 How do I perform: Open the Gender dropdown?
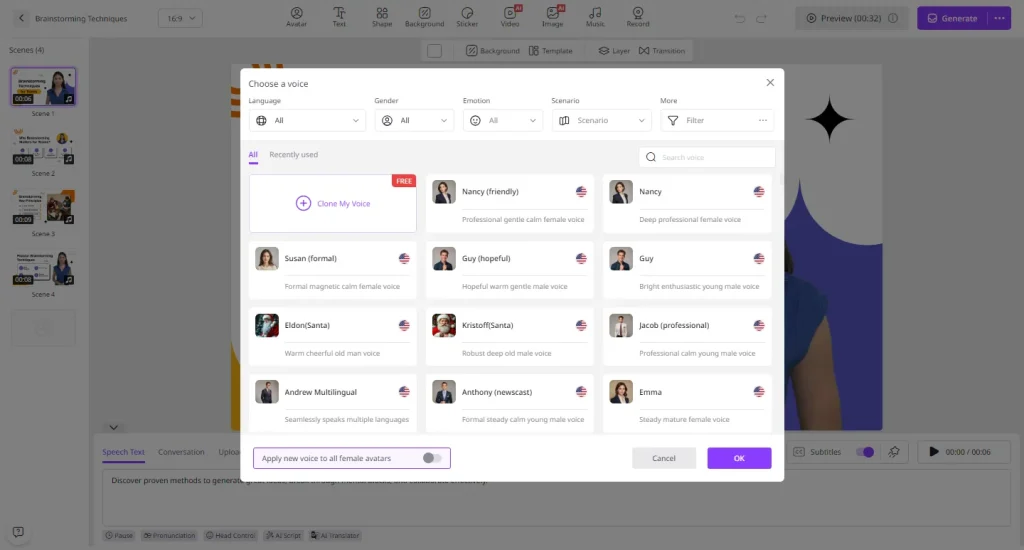pos(414,120)
